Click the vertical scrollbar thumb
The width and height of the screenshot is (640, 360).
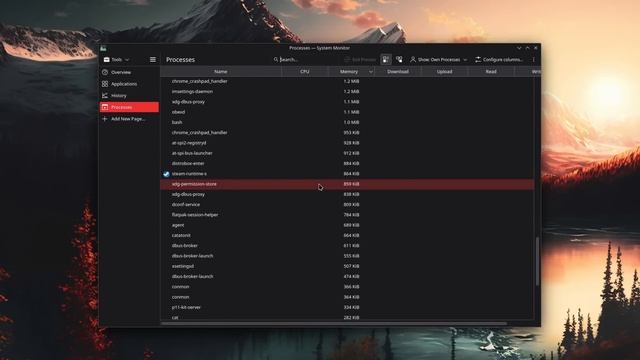tap(537, 261)
